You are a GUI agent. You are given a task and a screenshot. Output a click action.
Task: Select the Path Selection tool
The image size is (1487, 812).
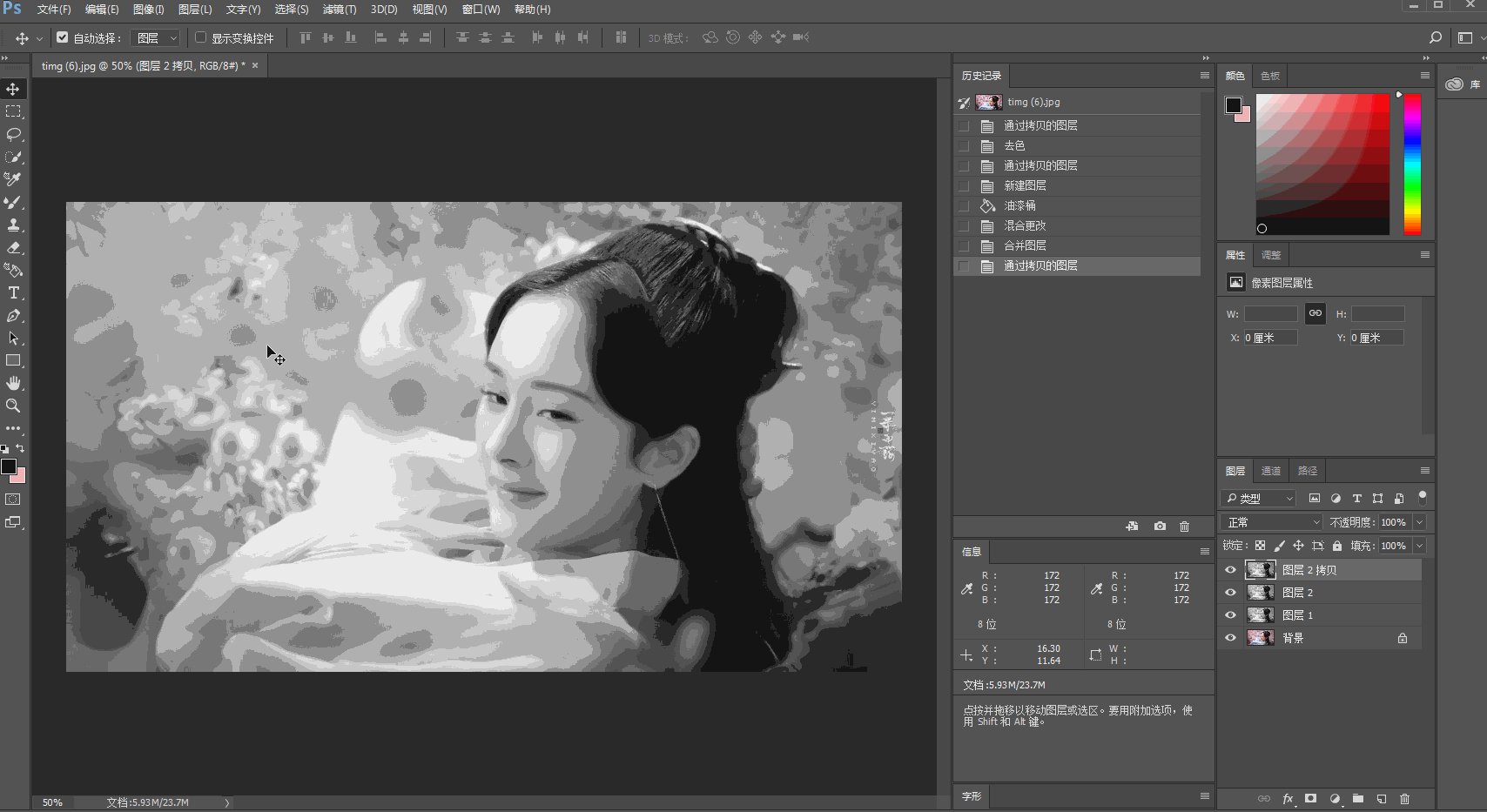(x=13, y=338)
